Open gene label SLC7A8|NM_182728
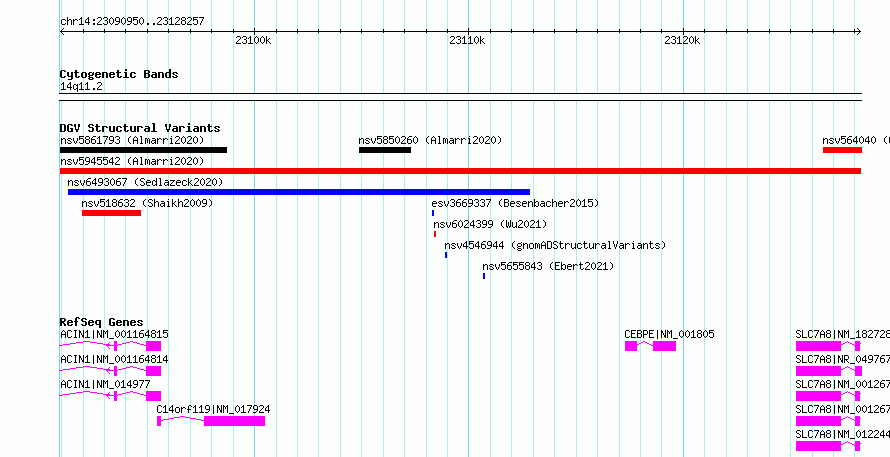Screen dimensions: 890x457 tap(842, 334)
